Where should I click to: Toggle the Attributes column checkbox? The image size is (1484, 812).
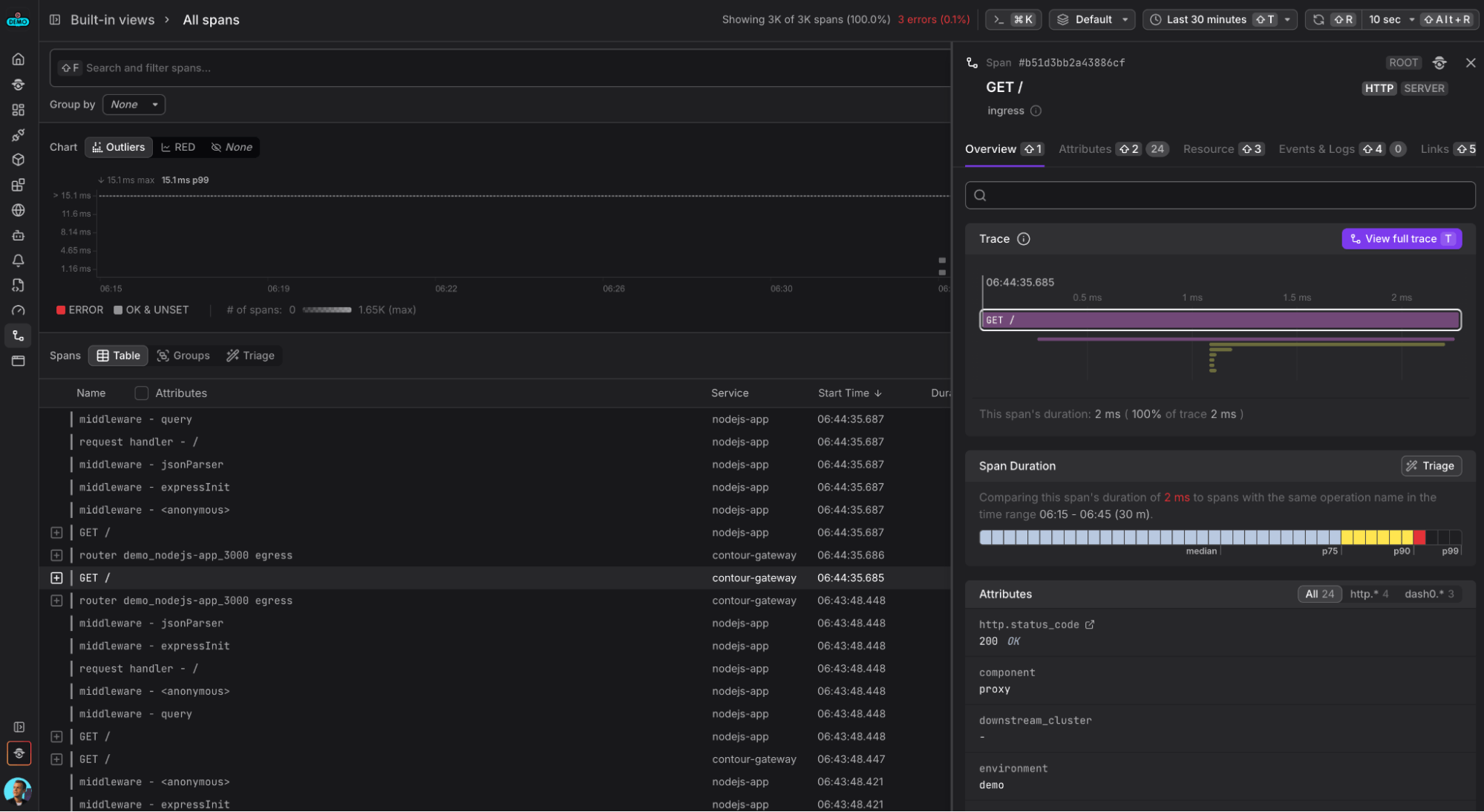coord(141,393)
